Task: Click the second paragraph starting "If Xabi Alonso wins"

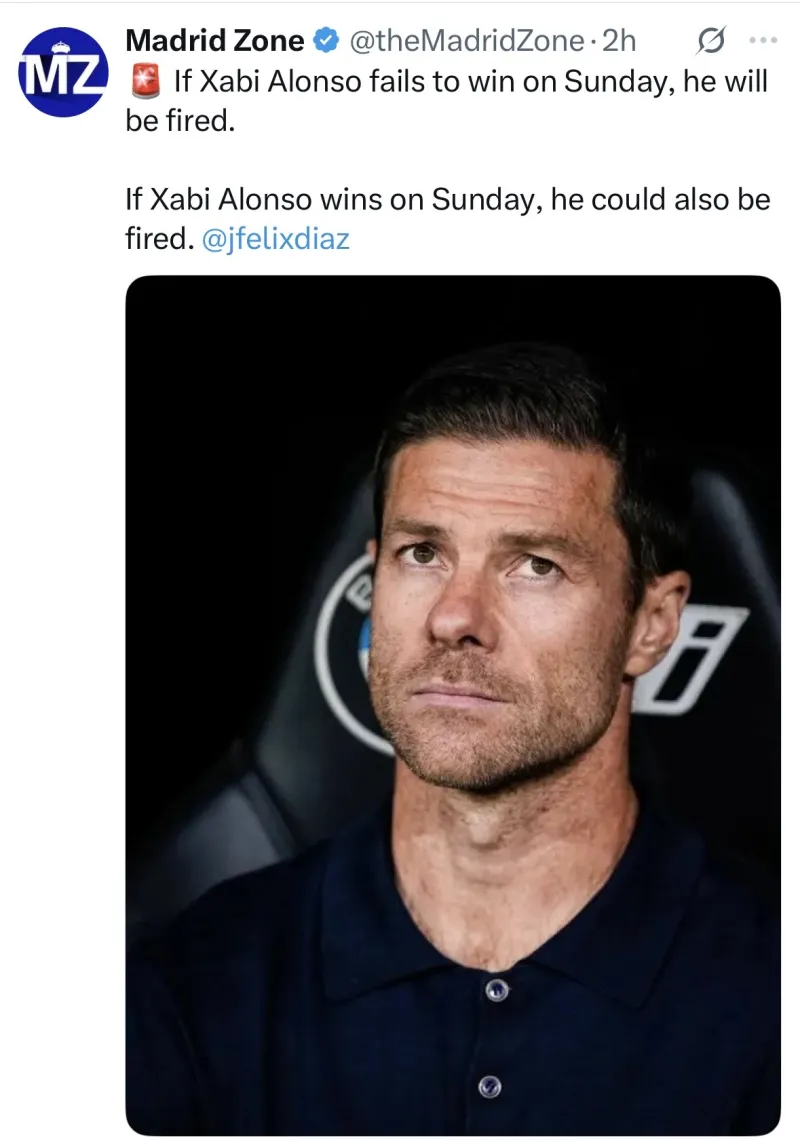Action: pyautogui.click(x=447, y=199)
